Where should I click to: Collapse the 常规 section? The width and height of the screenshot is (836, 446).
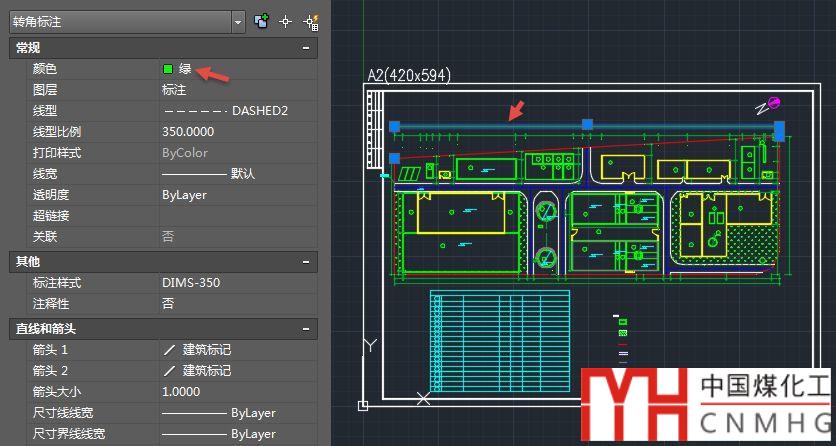click(305, 48)
